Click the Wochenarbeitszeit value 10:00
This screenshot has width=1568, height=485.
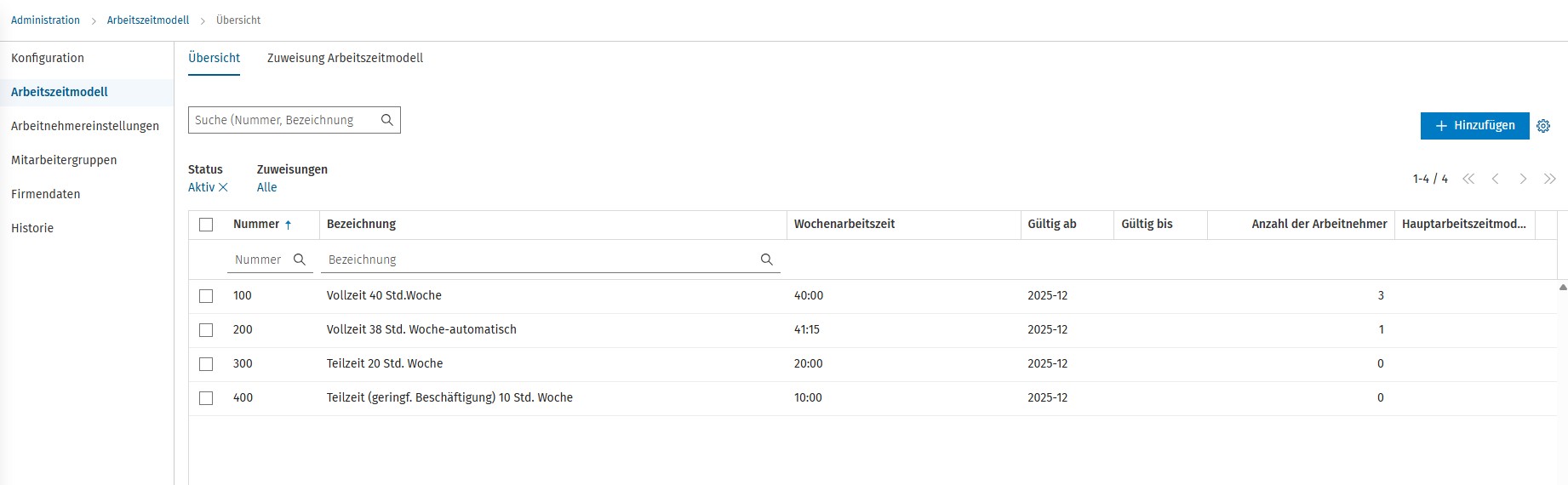coord(809,398)
